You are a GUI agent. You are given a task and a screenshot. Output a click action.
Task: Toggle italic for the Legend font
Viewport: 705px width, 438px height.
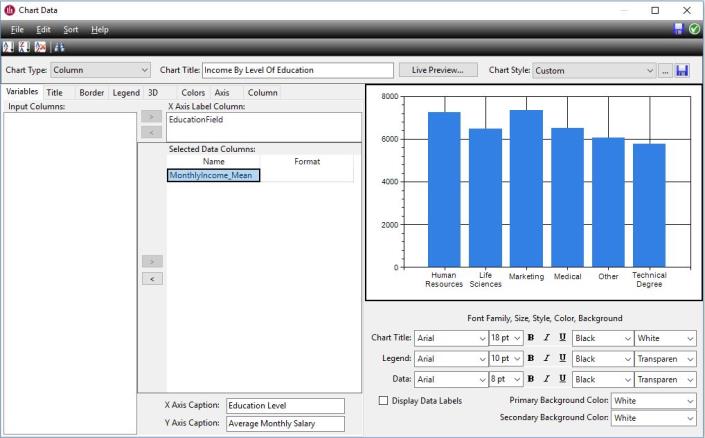click(545, 359)
